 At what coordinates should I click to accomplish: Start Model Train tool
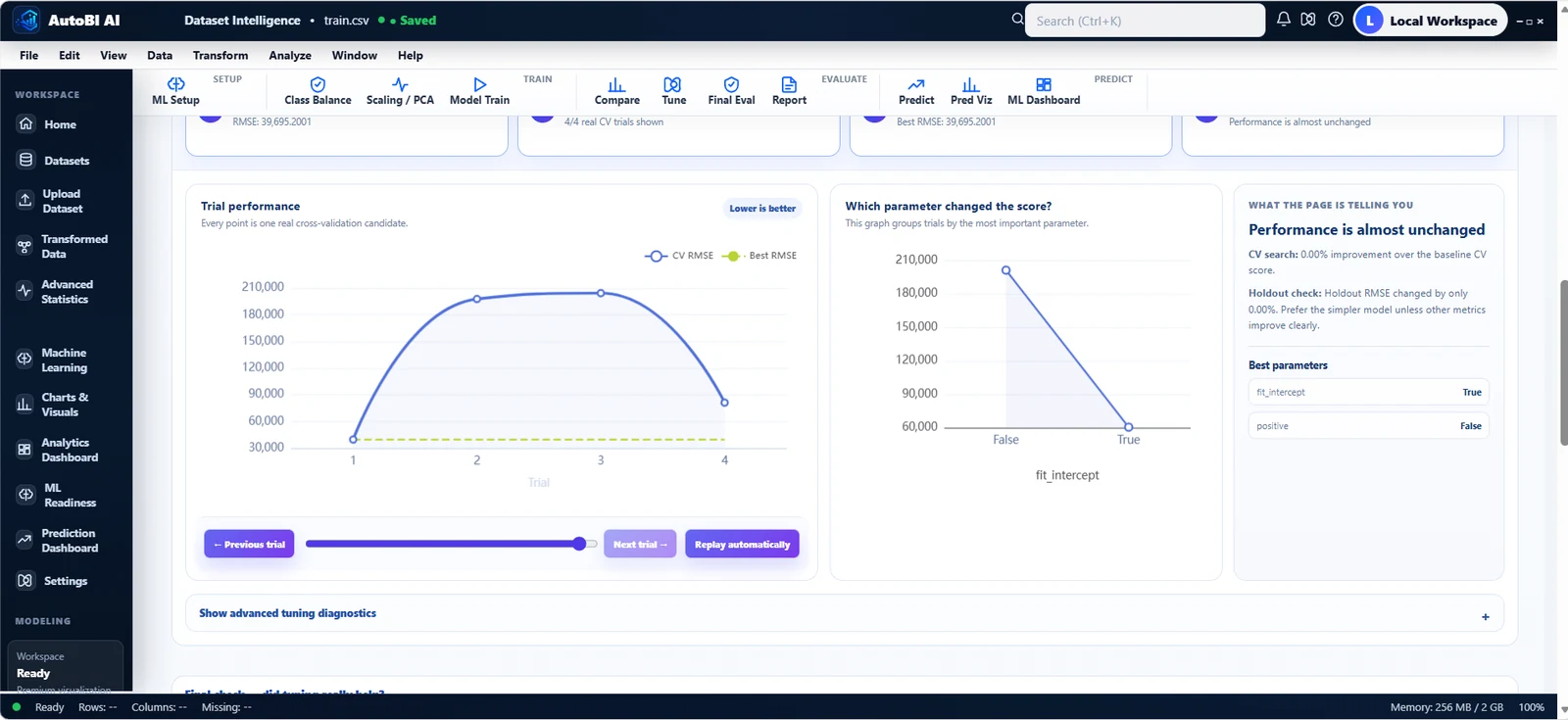pyautogui.click(x=479, y=91)
